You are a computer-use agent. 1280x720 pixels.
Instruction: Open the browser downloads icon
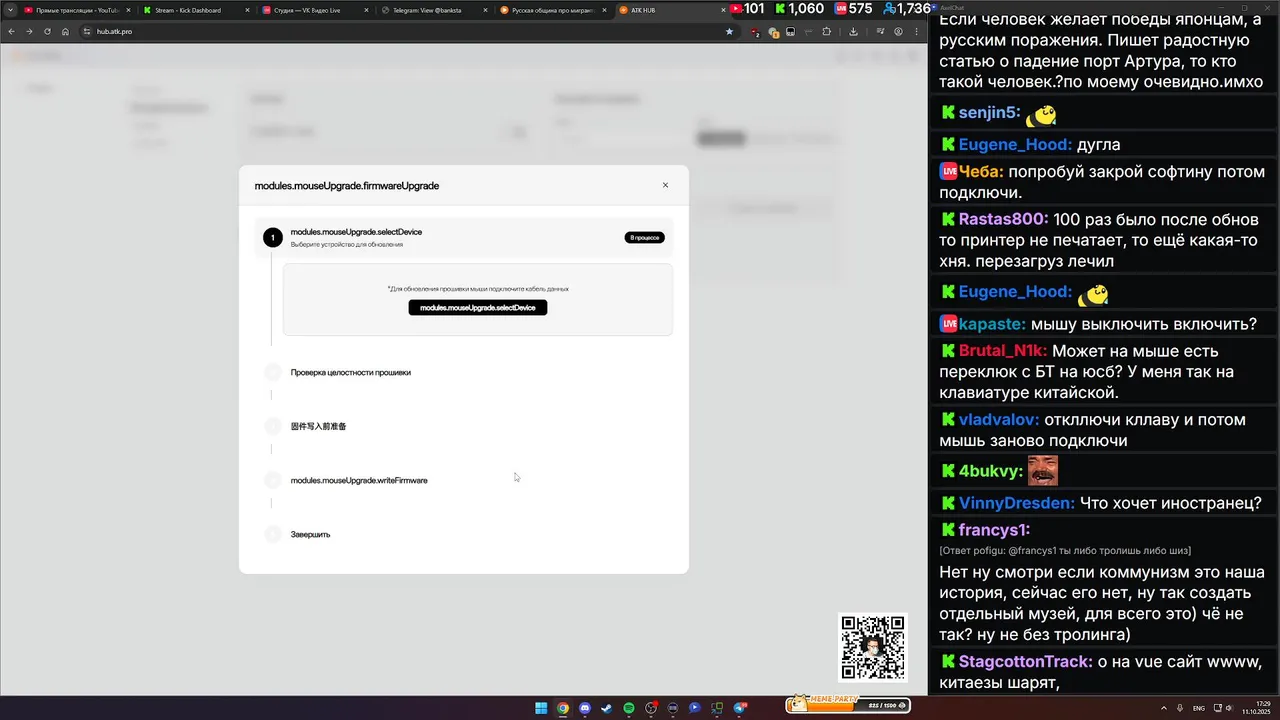tap(853, 32)
